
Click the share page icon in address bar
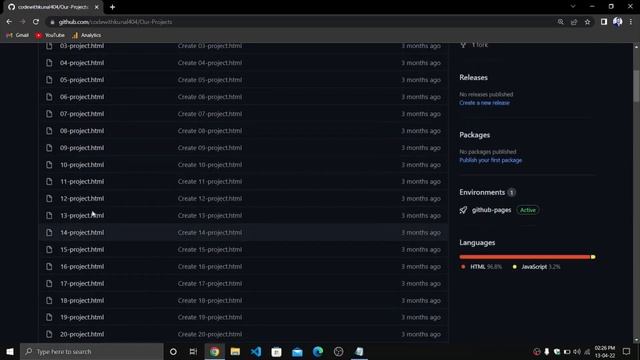click(574, 22)
